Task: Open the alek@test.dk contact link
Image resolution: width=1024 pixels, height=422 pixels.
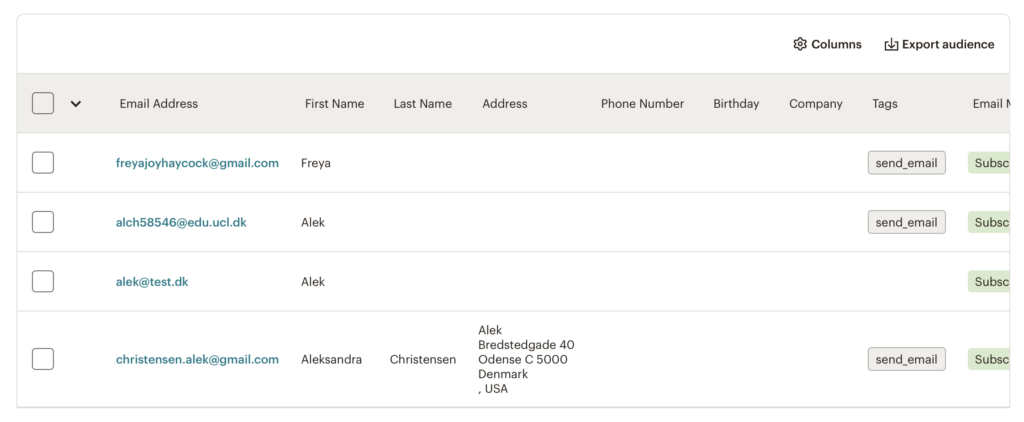Action: 152,281
